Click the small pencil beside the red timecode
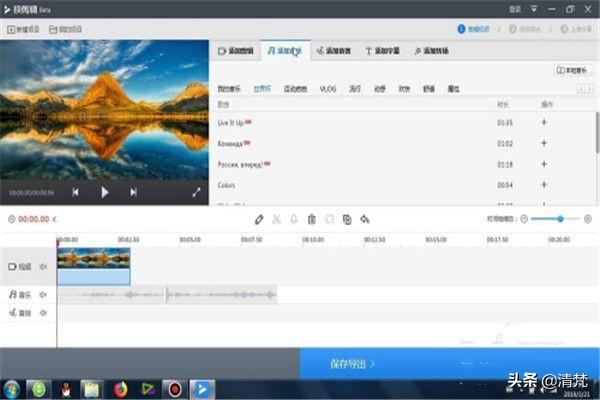 pyautogui.click(x=54, y=219)
